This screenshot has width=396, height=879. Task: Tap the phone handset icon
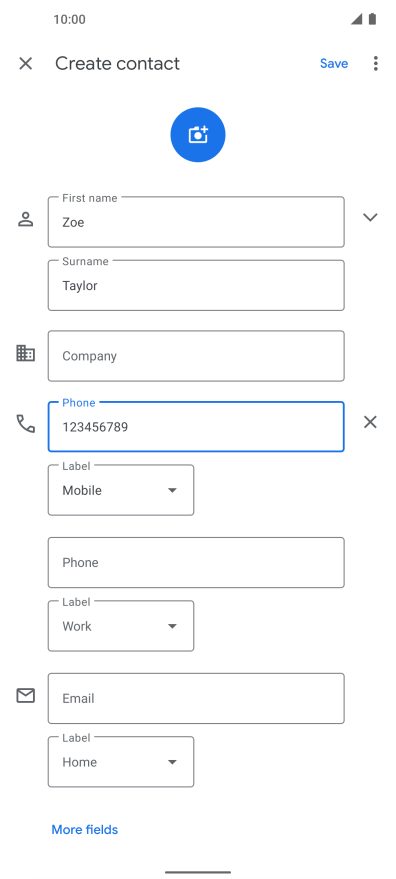point(25,424)
